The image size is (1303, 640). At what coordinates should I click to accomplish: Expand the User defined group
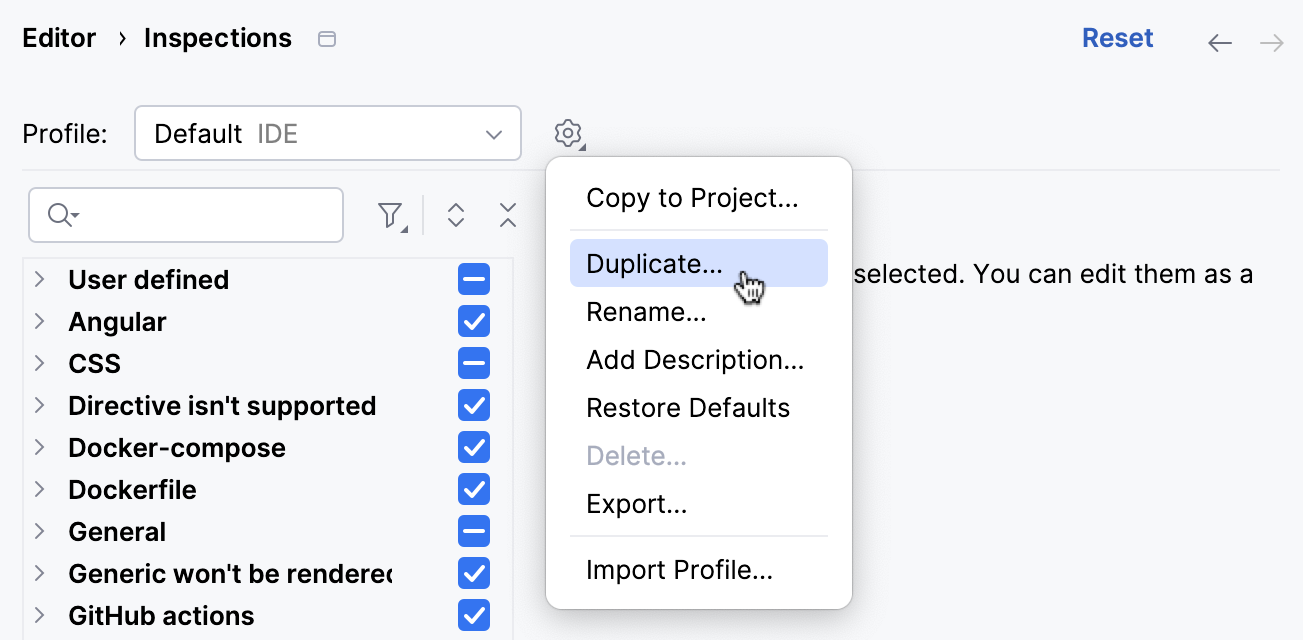tap(40, 279)
